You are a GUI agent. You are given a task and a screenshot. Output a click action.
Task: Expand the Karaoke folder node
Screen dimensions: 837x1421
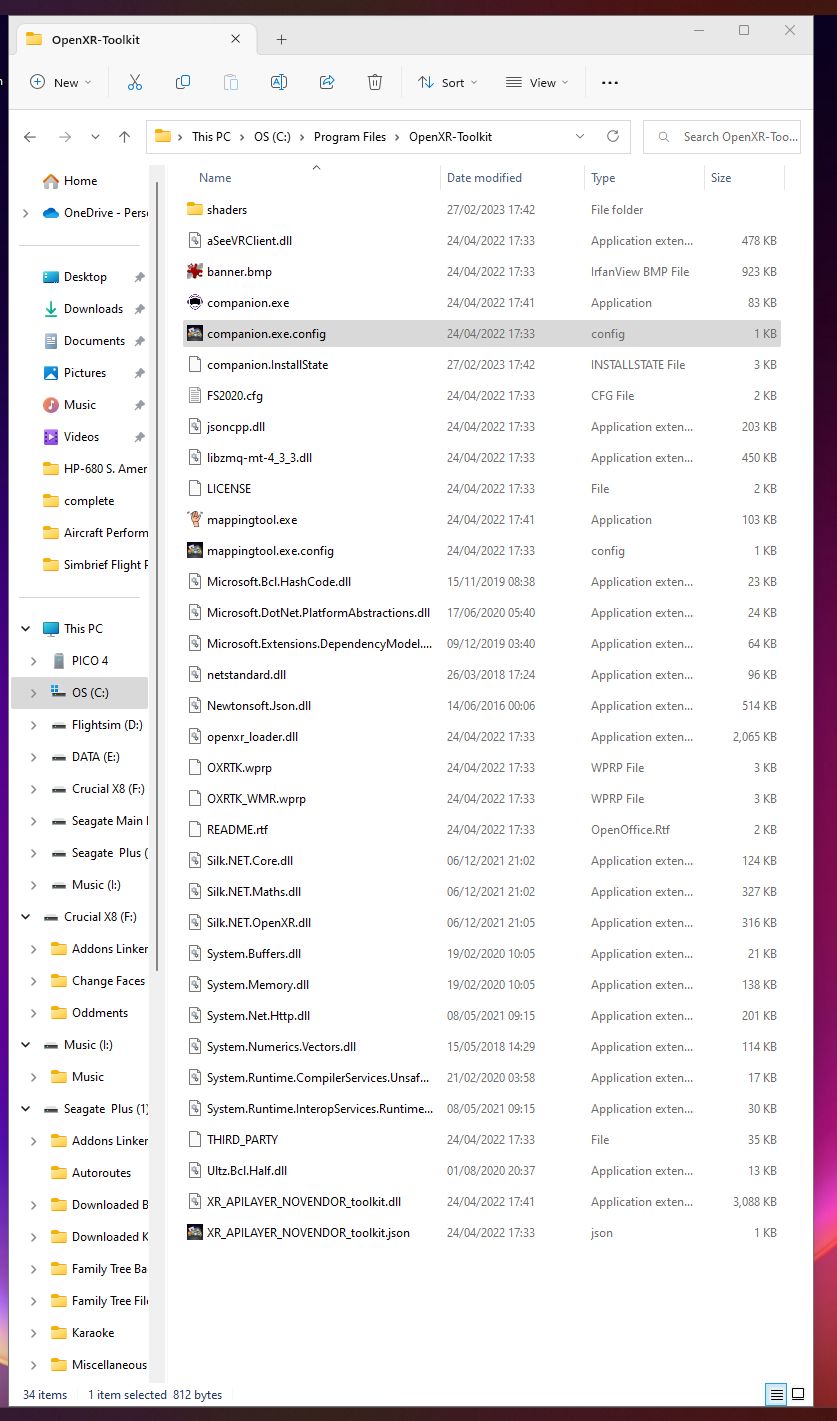point(34,1333)
